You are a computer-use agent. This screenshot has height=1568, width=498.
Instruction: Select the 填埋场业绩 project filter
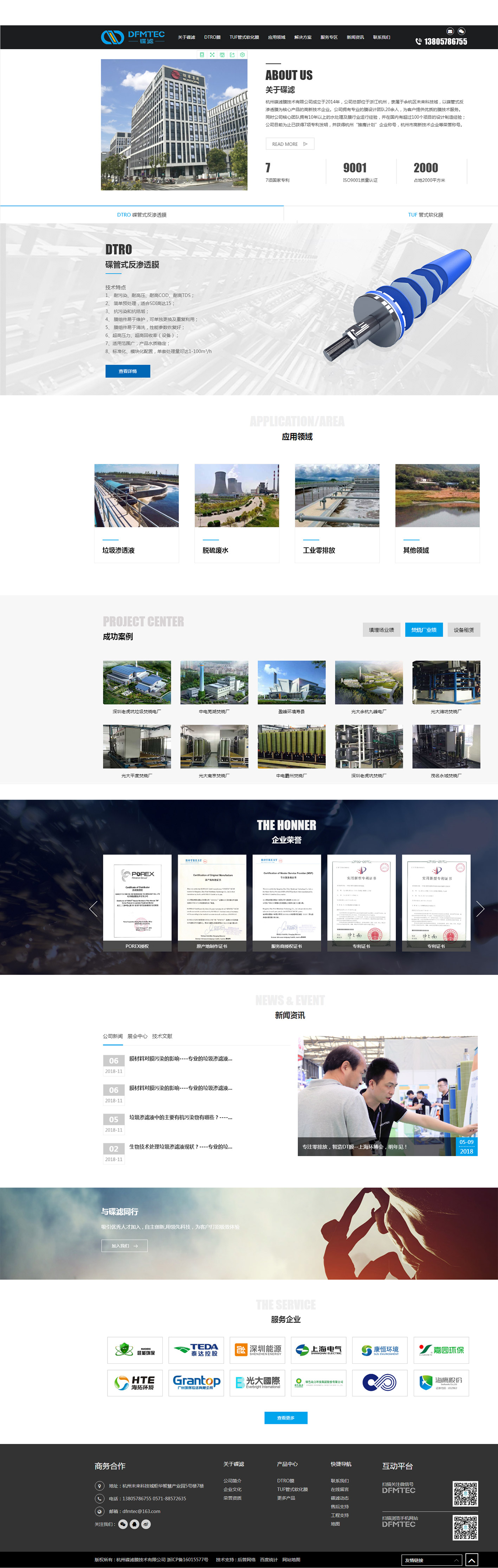click(x=381, y=630)
